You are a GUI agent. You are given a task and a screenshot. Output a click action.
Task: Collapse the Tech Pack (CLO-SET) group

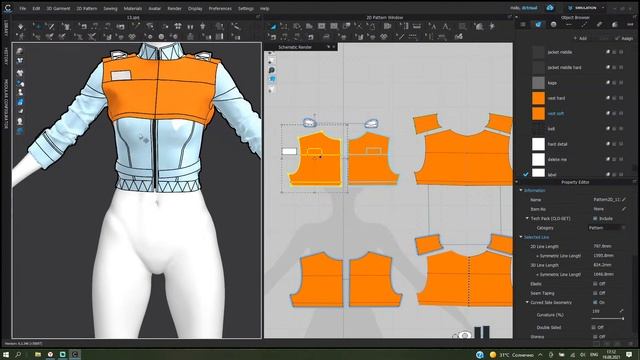click(x=527, y=218)
